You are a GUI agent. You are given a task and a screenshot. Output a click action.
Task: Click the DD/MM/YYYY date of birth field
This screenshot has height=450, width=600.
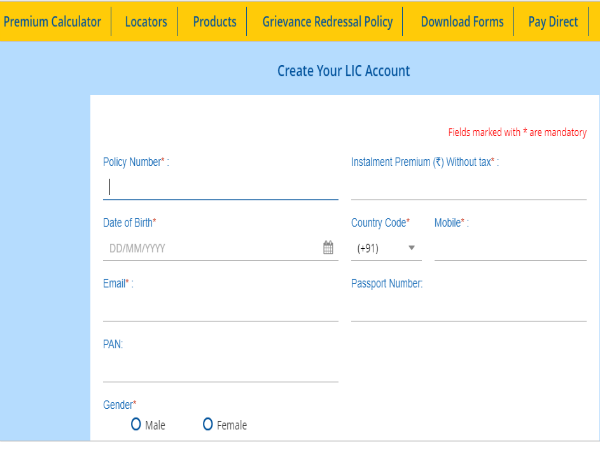[x=210, y=248]
